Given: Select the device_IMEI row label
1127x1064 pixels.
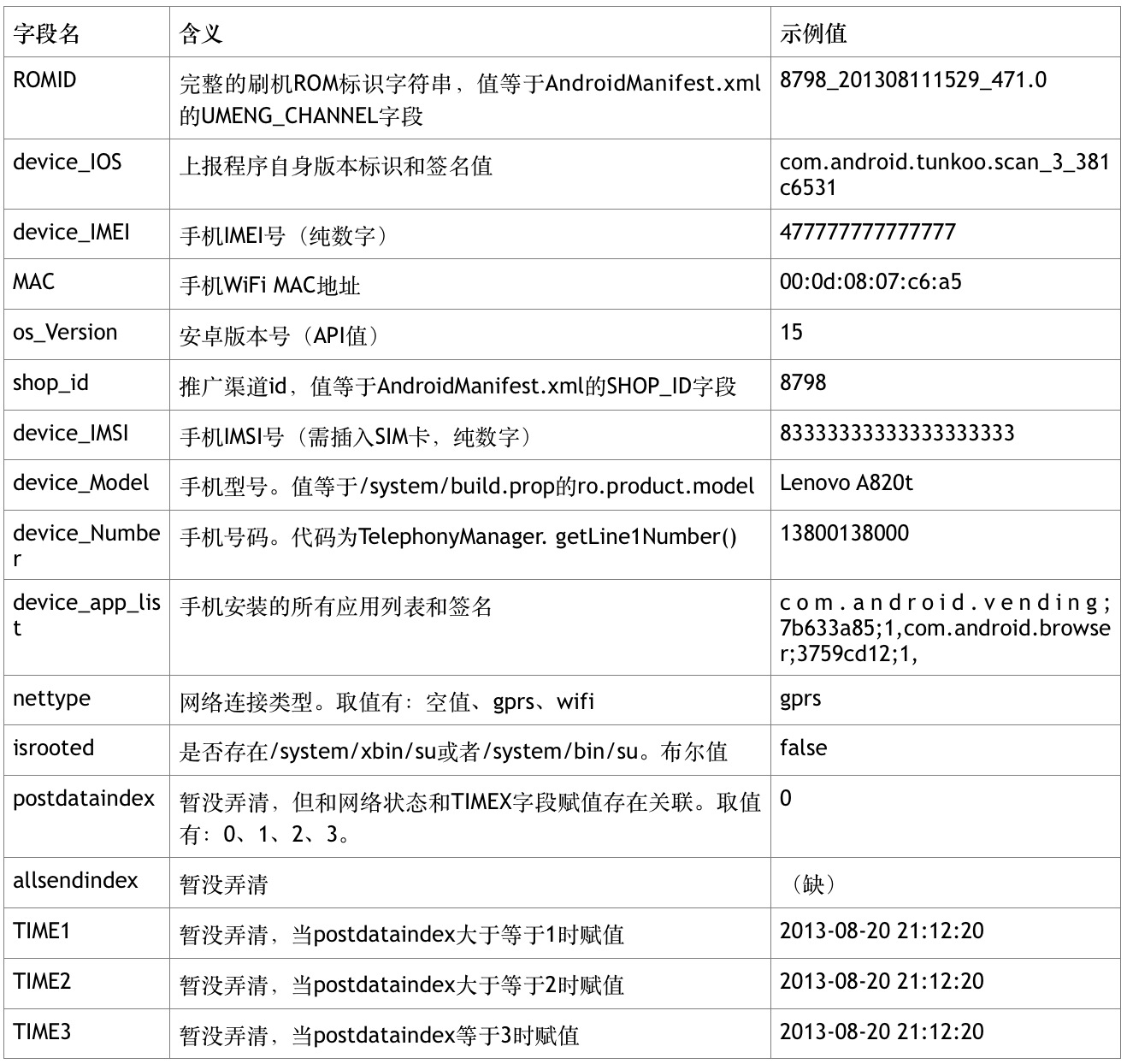Looking at the screenshot, I should coord(71,233).
